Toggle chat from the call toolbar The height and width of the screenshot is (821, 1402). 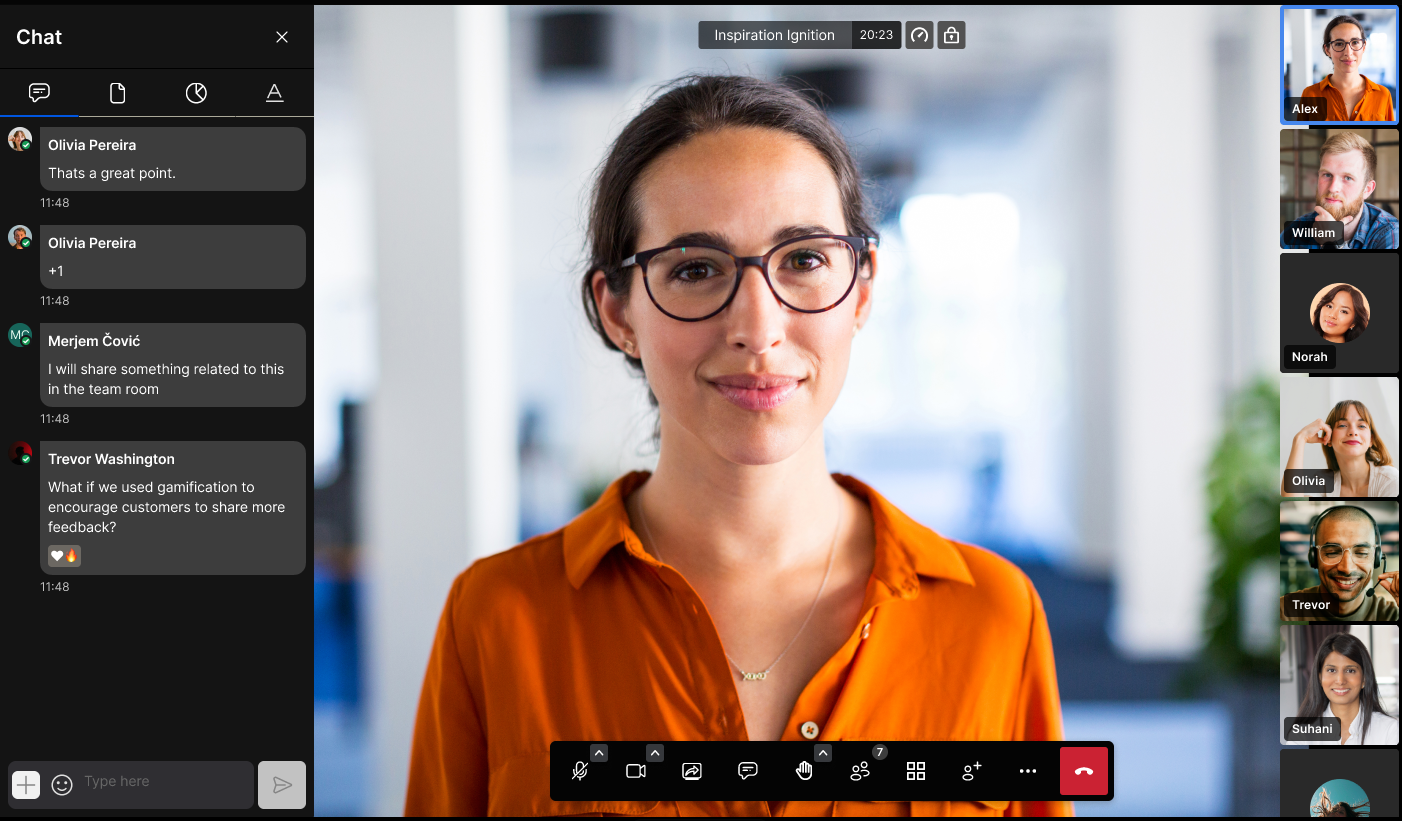click(x=748, y=771)
